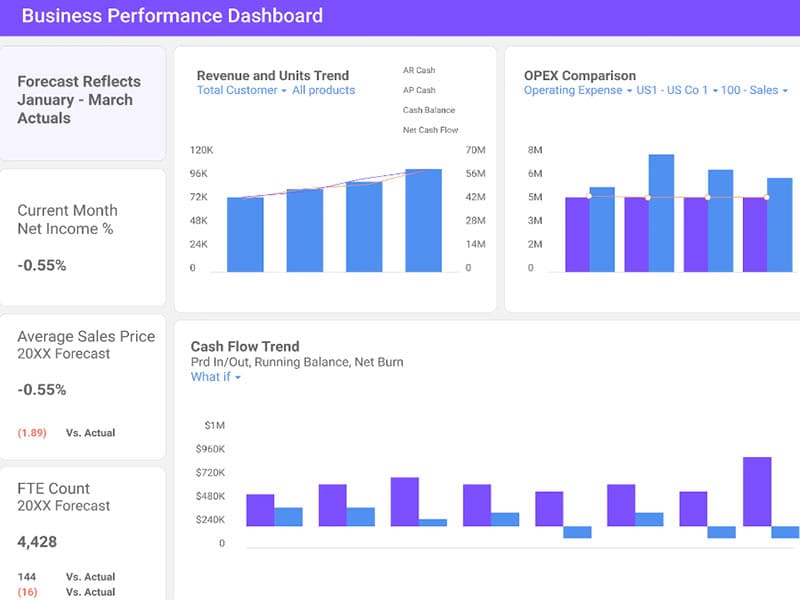Toggle the AP Cash legend item
Image resolution: width=800 pixels, height=600 pixels.
pos(419,90)
